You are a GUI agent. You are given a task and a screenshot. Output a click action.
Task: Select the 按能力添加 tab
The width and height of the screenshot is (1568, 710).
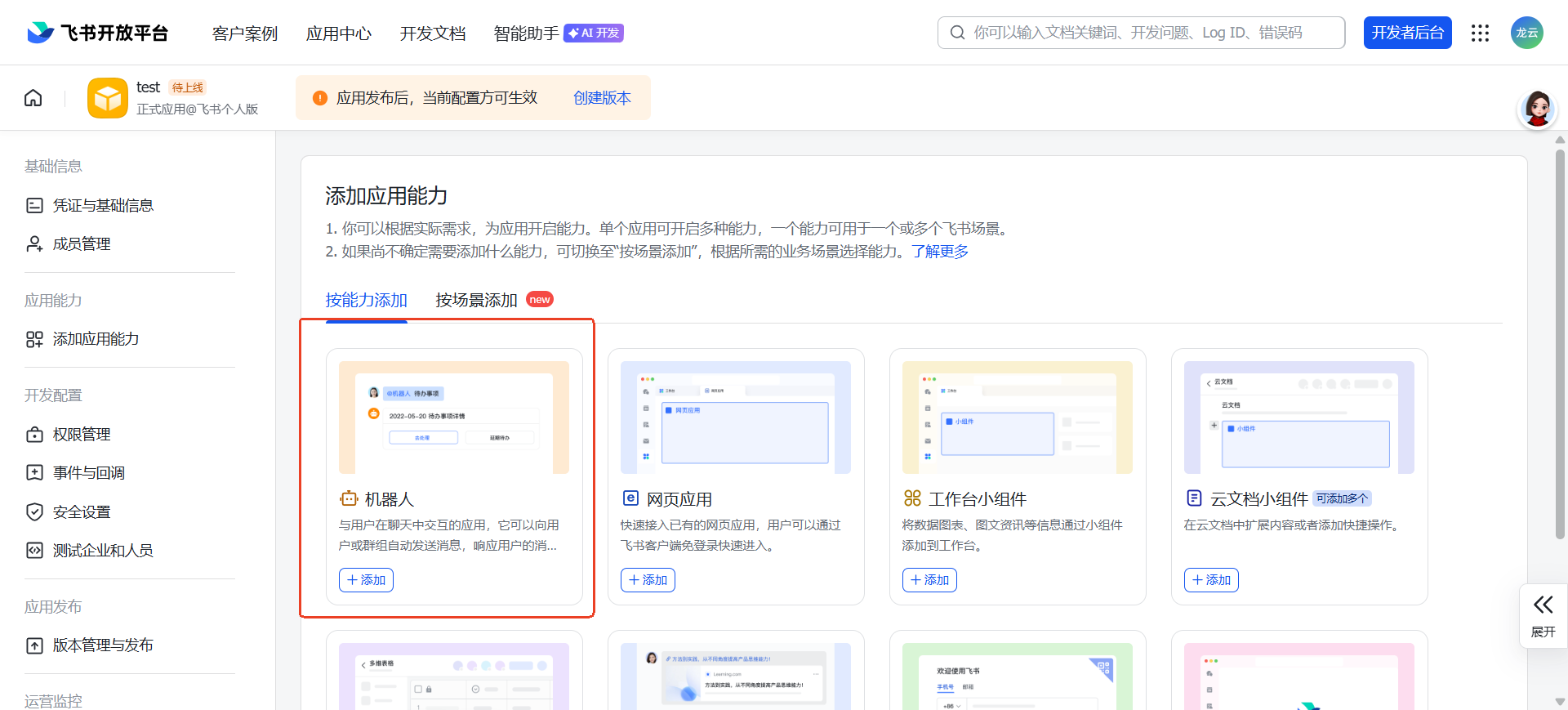point(366,300)
